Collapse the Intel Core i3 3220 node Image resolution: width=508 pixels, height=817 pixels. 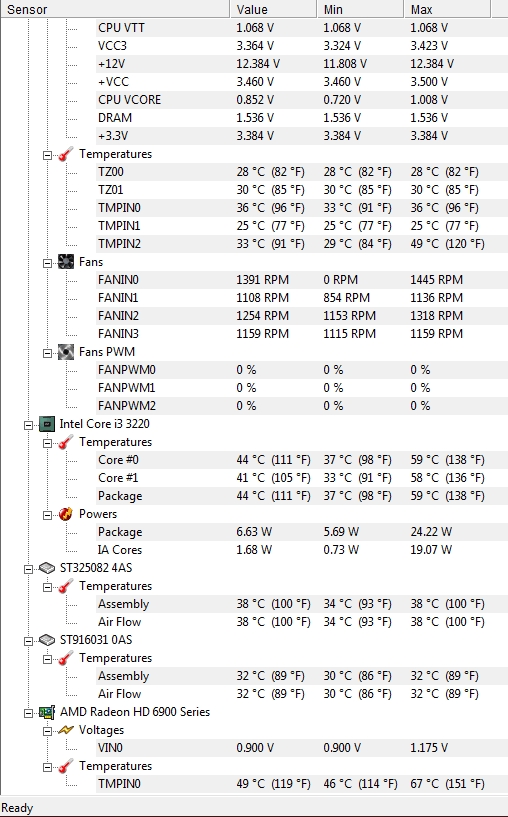tap(28, 426)
